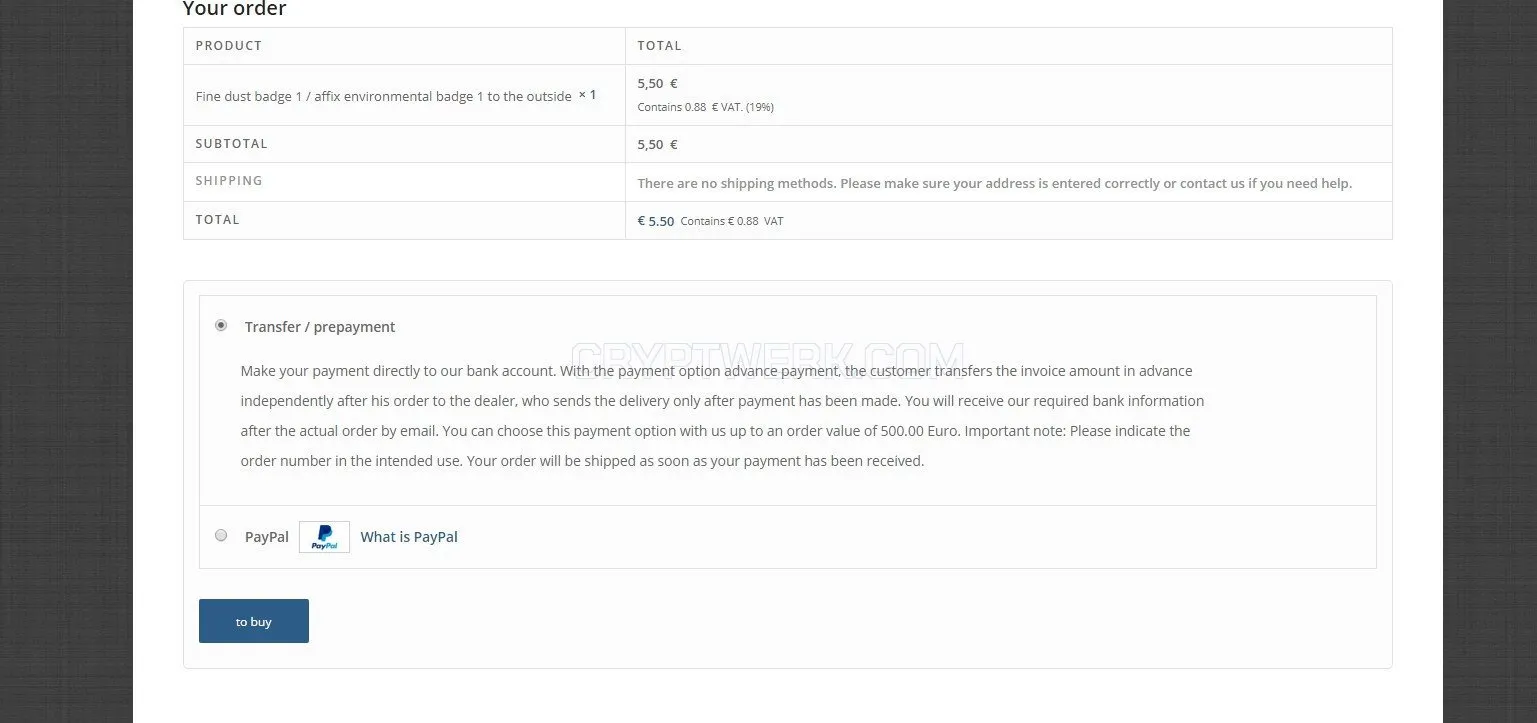The image size is (1537, 723).
Task: Open the What is PayPal link
Action: (409, 537)
